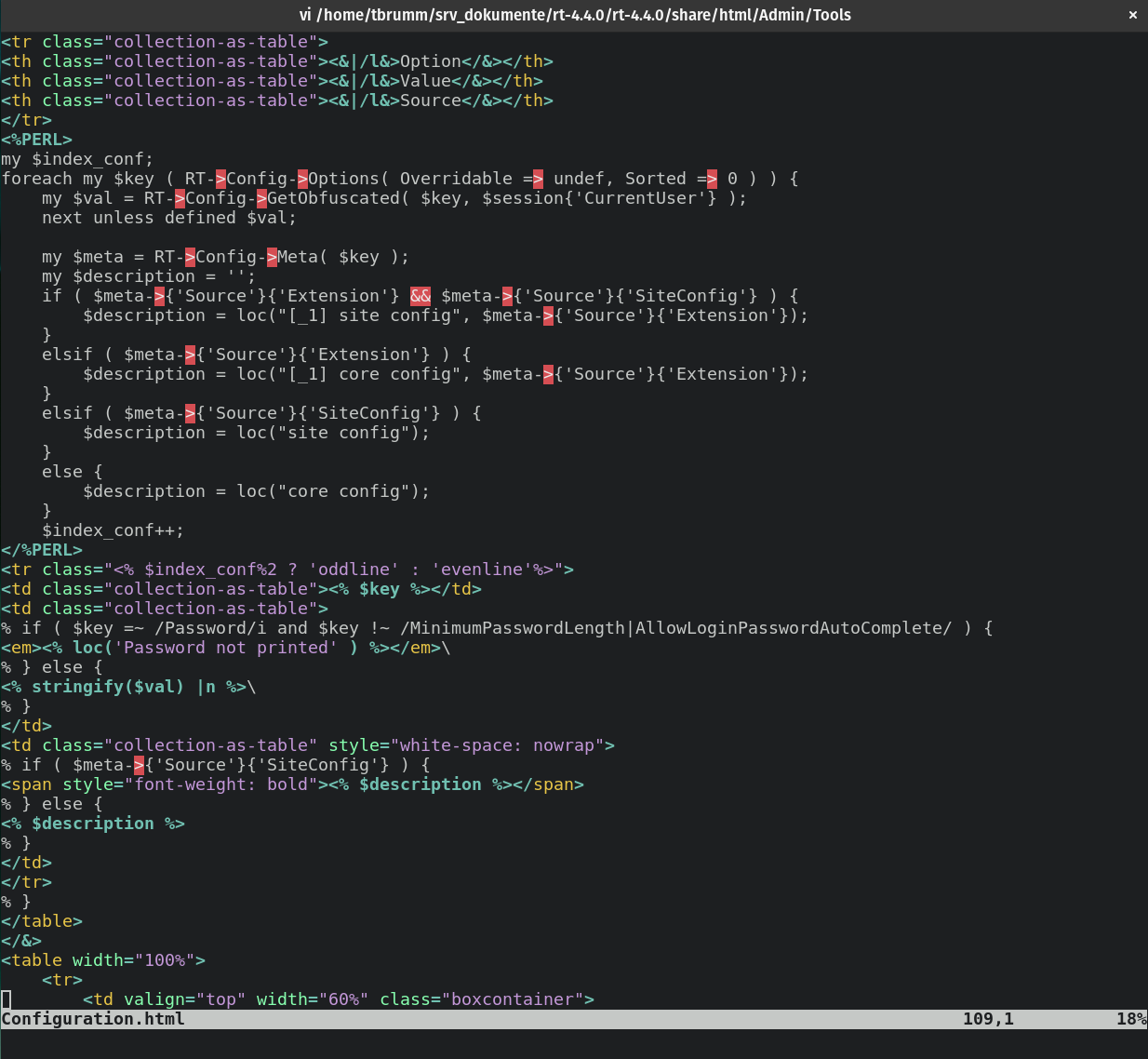Image resolution: width=1148 pixels, height=1059 pixels.
Task: Click the 'next unless defined $val;' line
Action: click(x=168, y=218)
